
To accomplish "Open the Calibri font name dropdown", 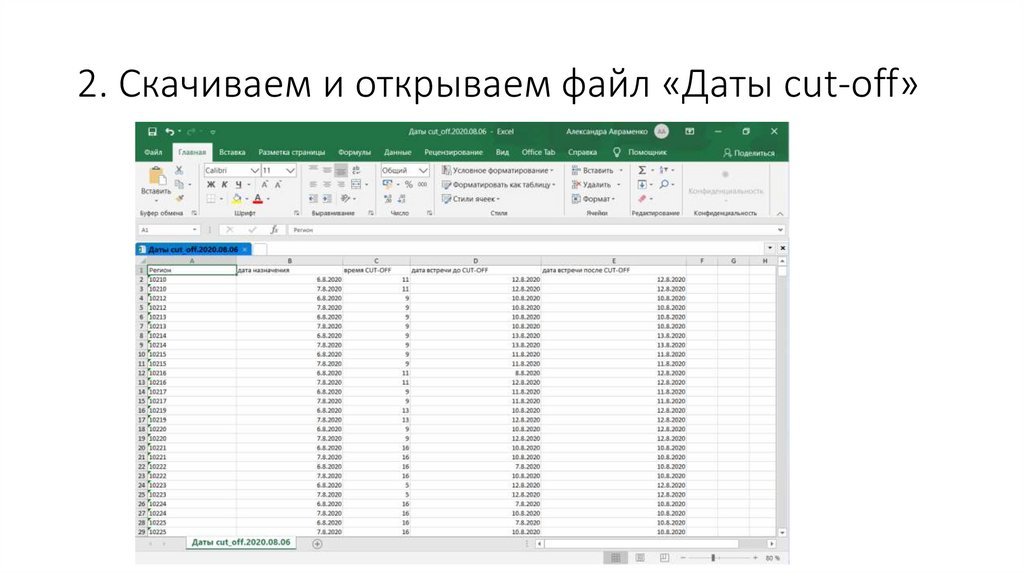I will (254, 170).
